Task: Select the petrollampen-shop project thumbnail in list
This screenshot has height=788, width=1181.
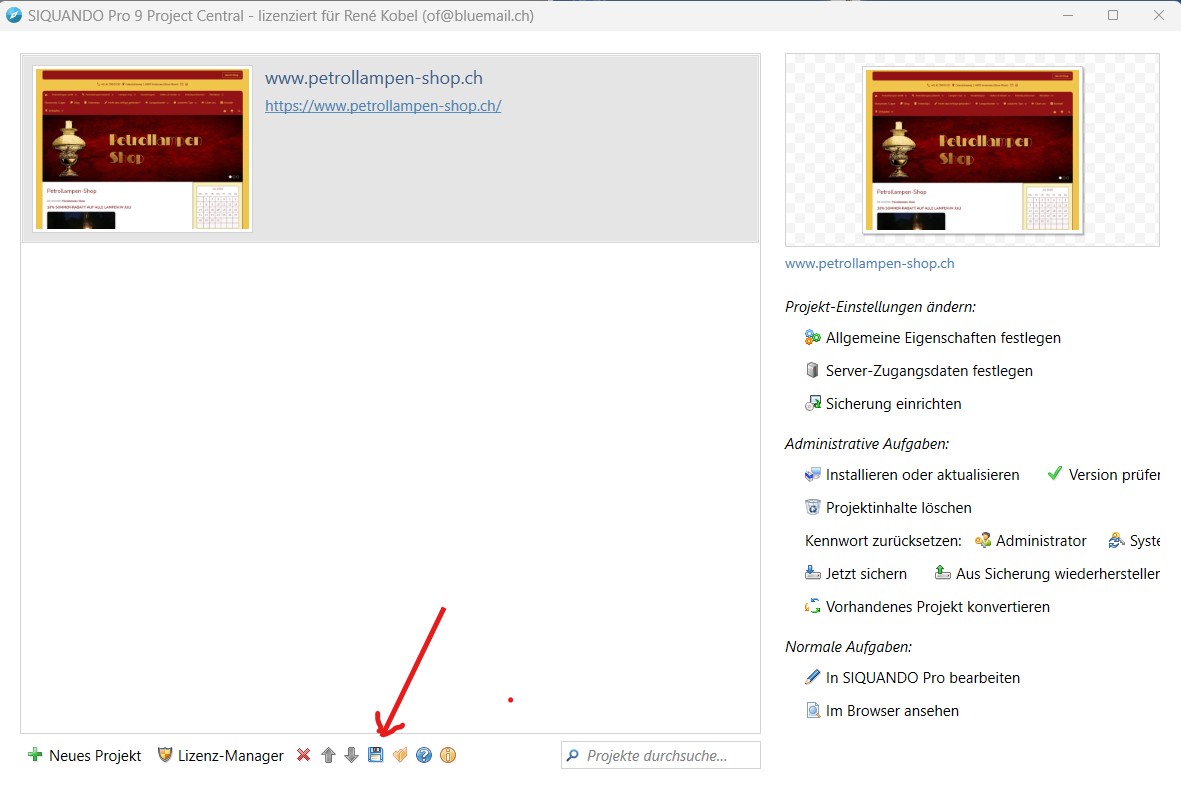Action: [x=142, y=148]
